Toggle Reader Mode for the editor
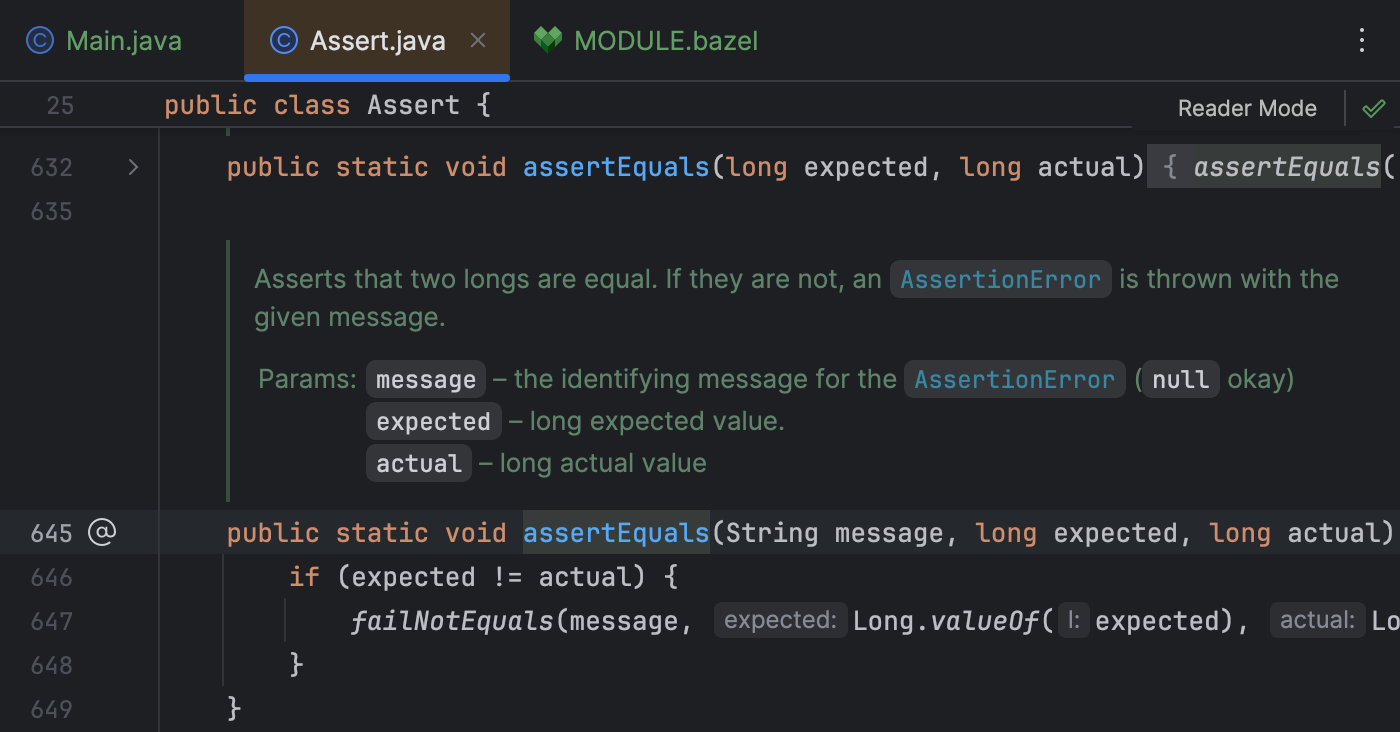Screen dimensions: 1400x732 click(1247, 107)
